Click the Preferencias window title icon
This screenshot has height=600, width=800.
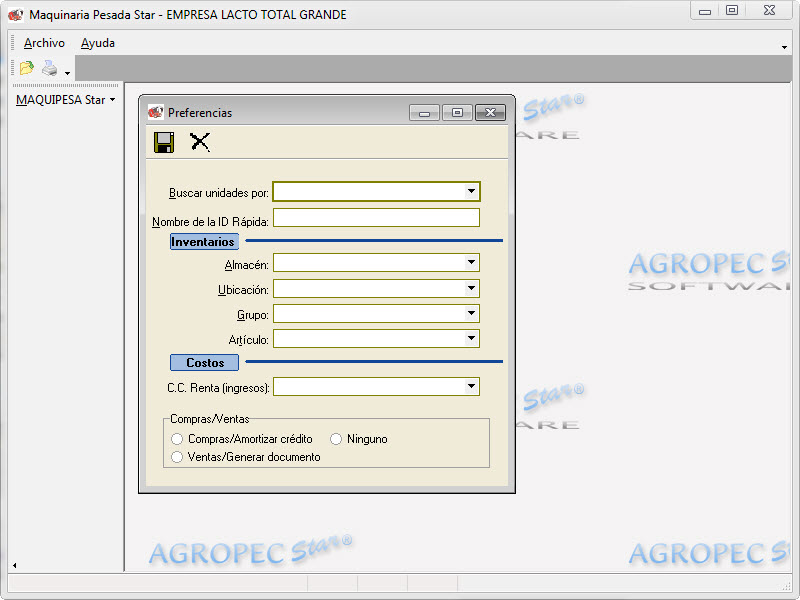155,112
